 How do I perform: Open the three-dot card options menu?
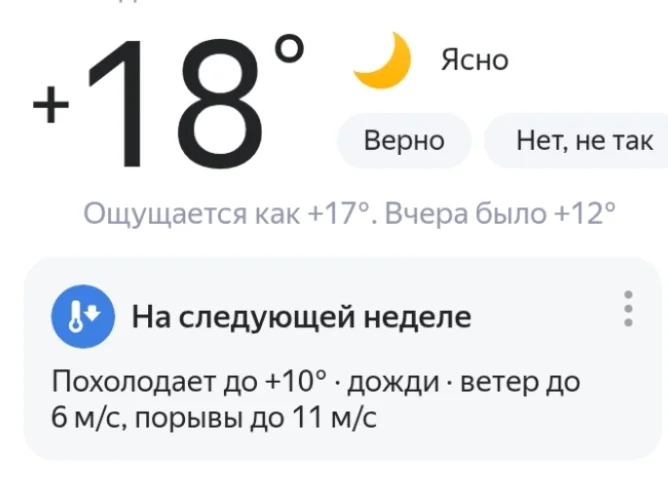pos(627,309)
